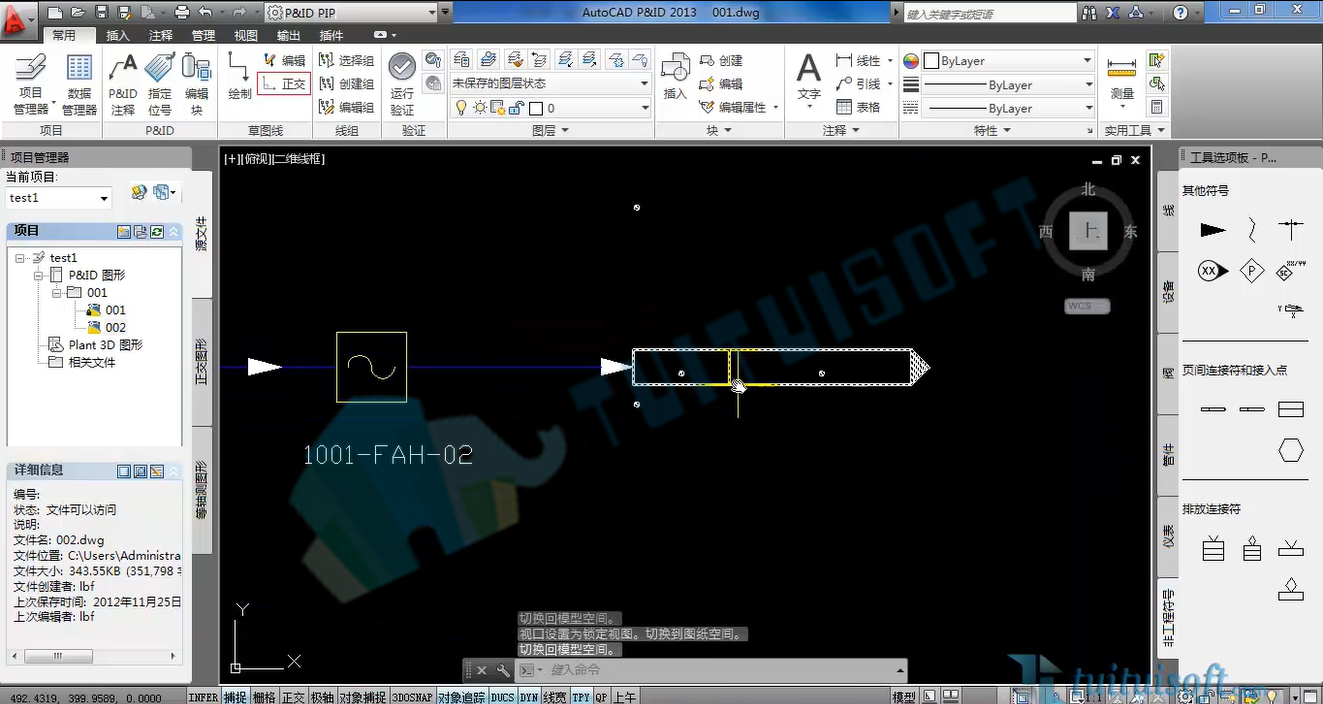Select the P&ID 注释 annotation tool

coord(123,84)
